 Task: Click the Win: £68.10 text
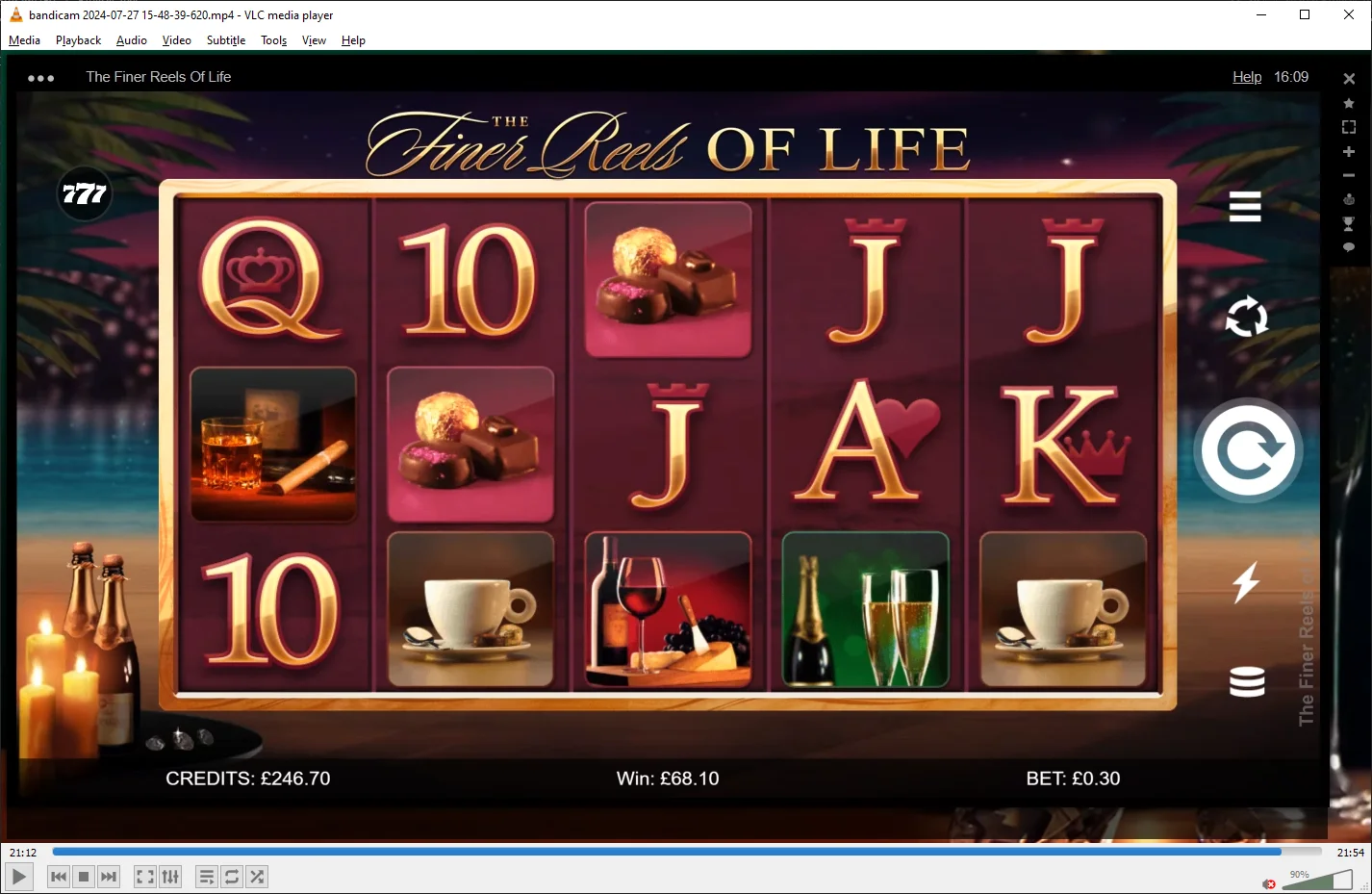pyautogui.click(x=668, y=779)
